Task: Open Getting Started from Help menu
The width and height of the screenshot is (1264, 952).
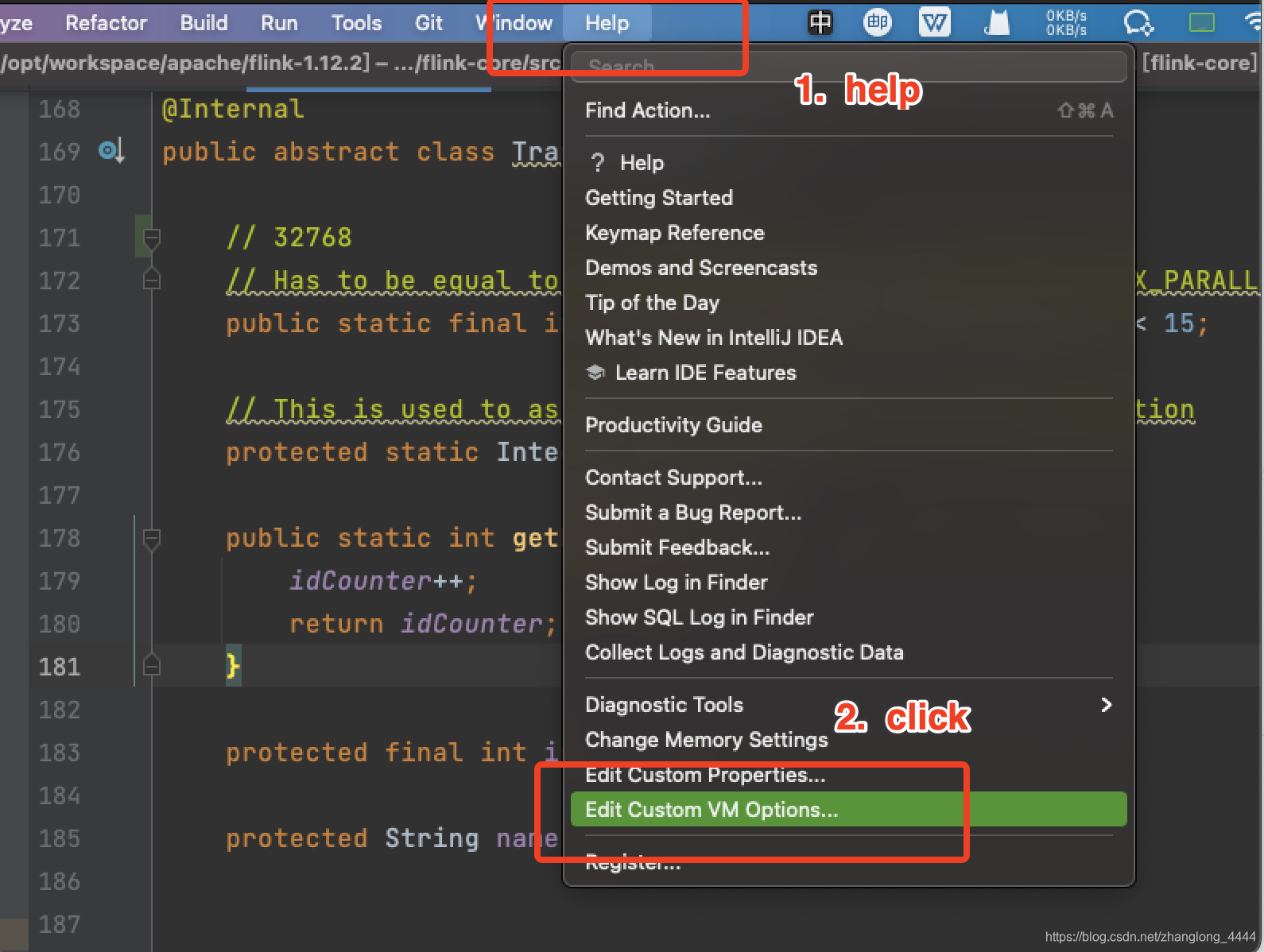Action: (848, 198)
